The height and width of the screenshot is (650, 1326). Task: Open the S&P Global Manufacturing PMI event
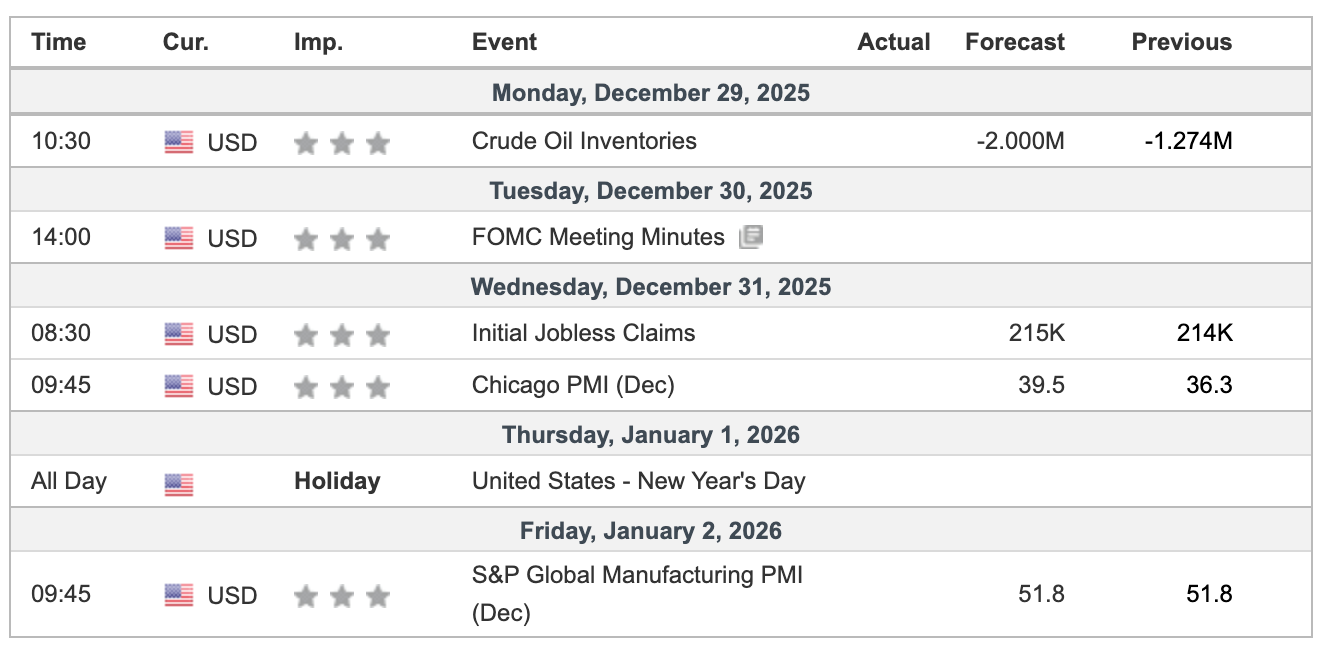pos(637,575)
